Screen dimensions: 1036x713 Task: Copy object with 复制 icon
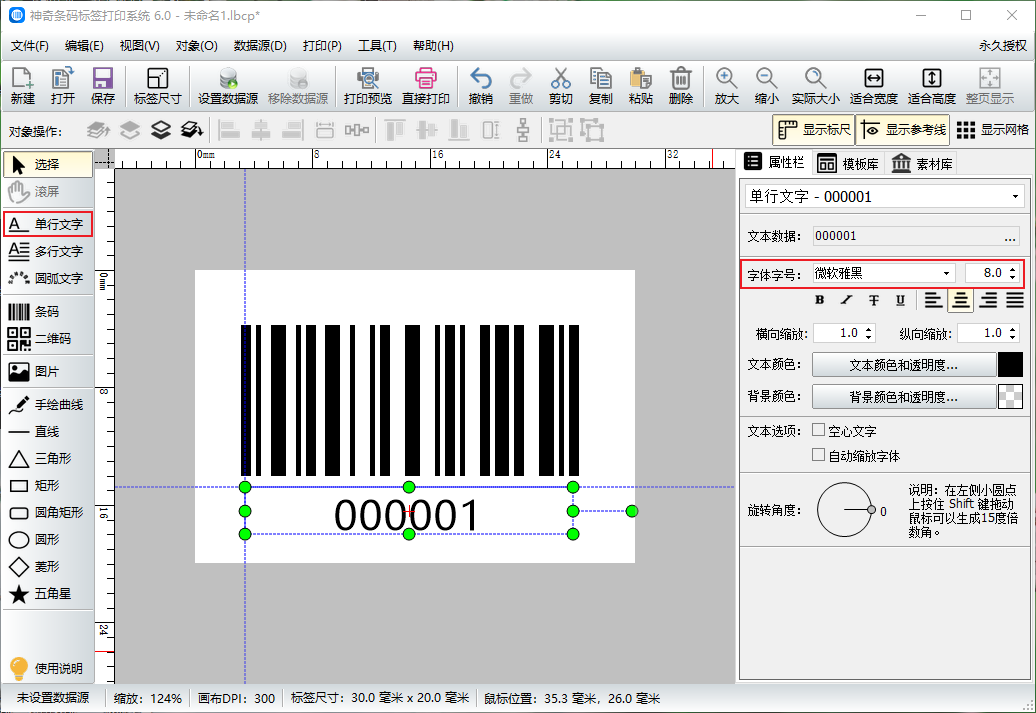coord(601,86)
